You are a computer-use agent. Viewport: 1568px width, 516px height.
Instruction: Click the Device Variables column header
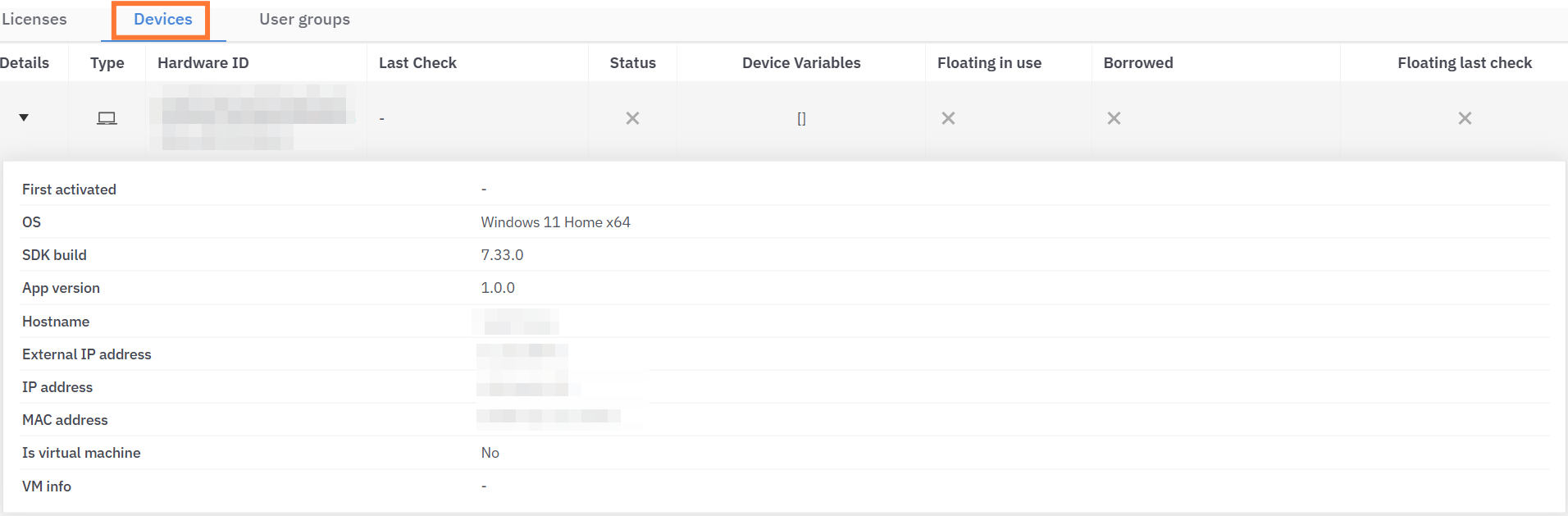(x=801, y=63)
